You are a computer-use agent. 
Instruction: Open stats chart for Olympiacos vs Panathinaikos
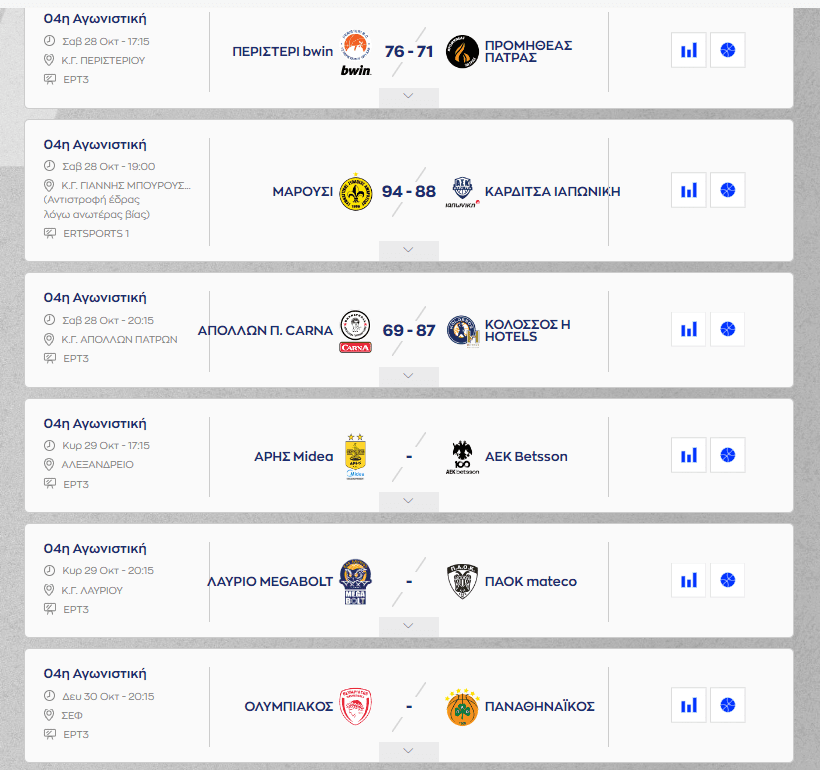click(689, 706)
